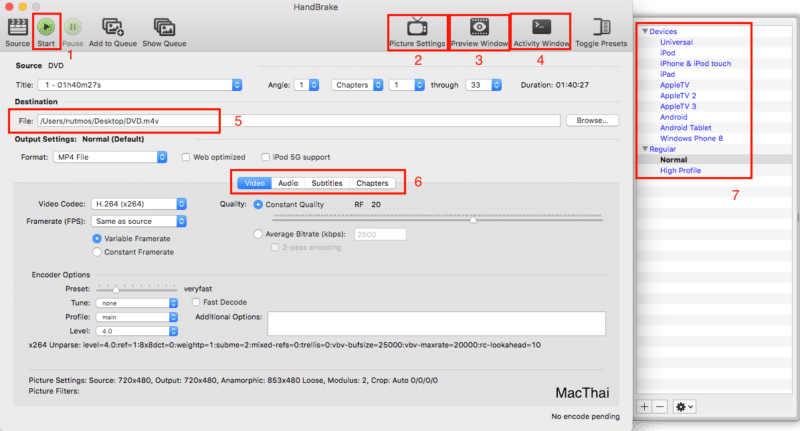Select the AppleTV preset
The width and height of the screenshot is (800, 431).
(x=674, y=85)
